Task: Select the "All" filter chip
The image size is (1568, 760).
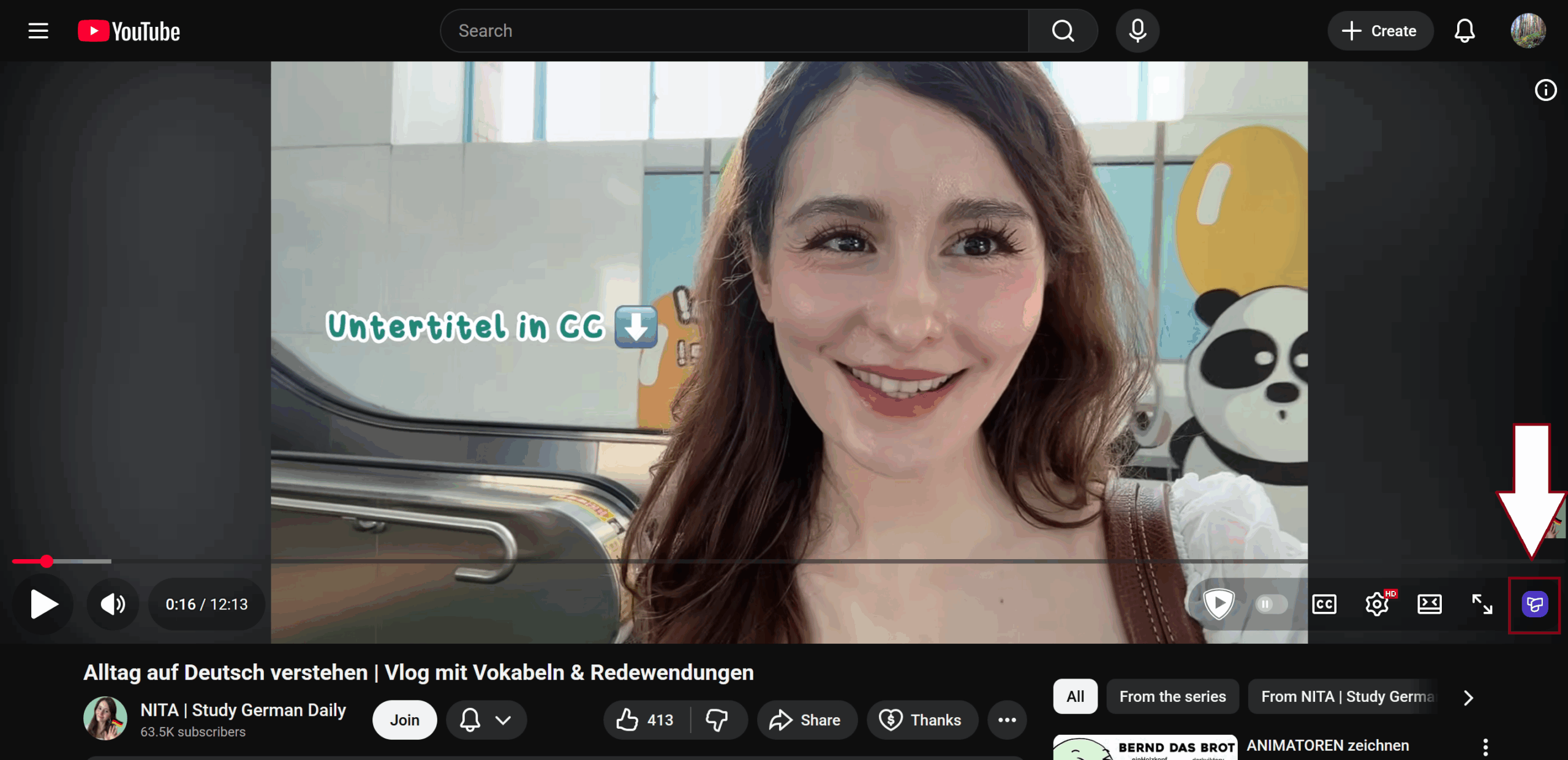Action: pyautogui.click(x=1075, y=697)
